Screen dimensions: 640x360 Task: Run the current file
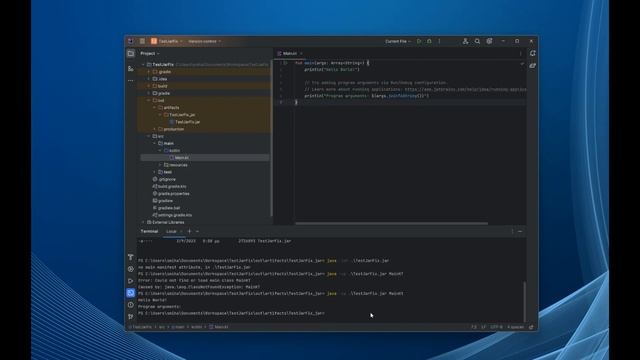[419, 41]
